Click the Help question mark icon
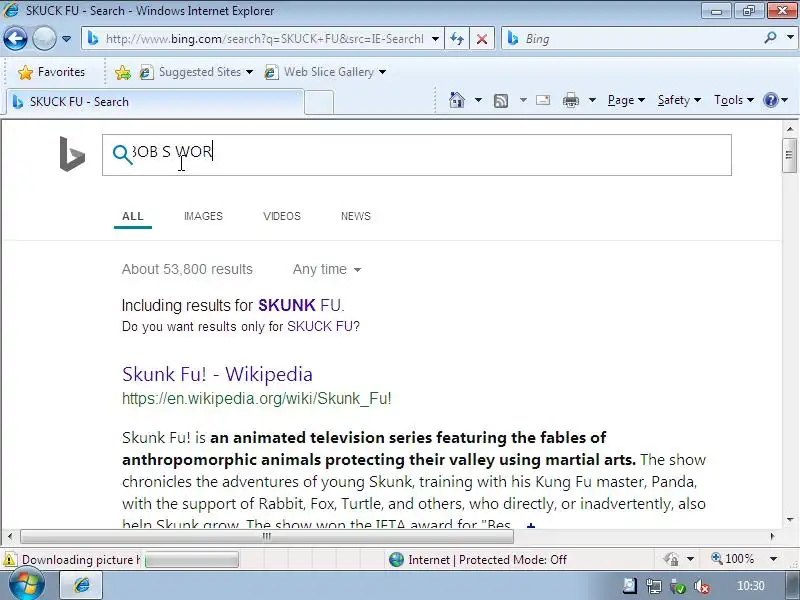 pos(770,100)
